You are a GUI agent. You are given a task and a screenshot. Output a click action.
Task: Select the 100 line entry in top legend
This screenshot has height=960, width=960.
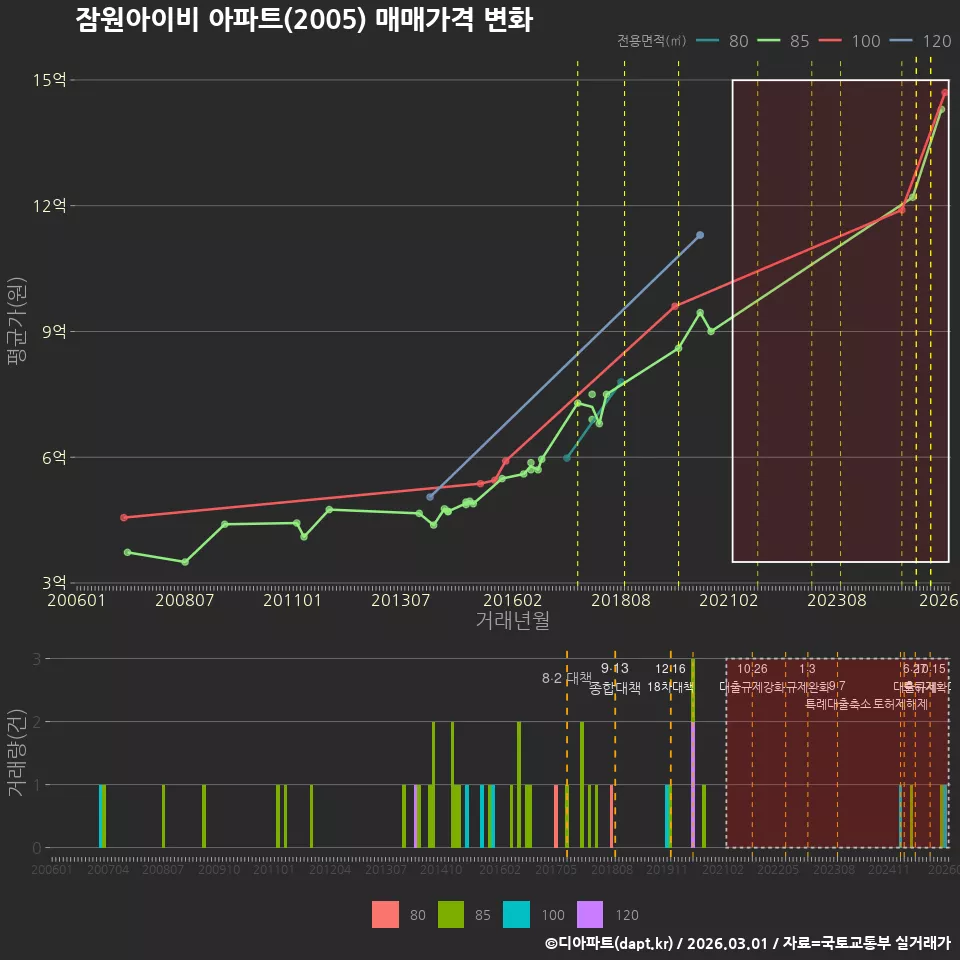click(x=849, y=41)
